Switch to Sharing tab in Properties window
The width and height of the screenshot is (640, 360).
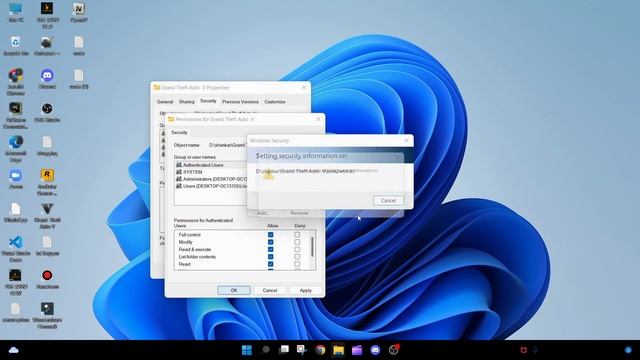[x=187, y=102]
